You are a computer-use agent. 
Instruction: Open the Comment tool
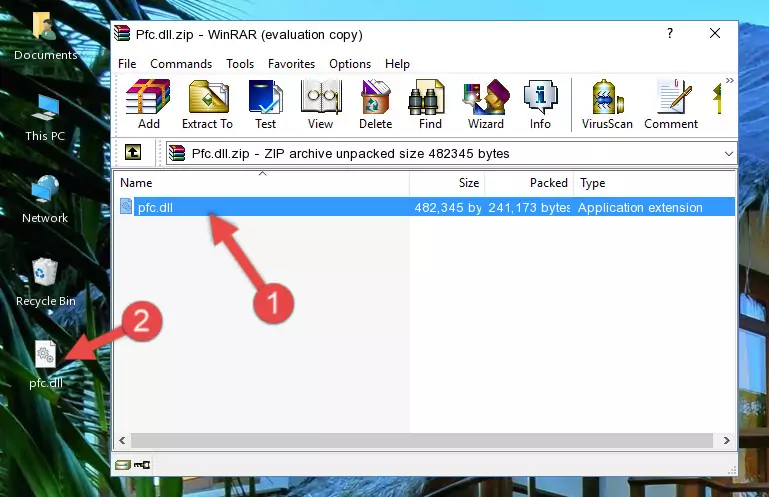(x=671, y=104)
